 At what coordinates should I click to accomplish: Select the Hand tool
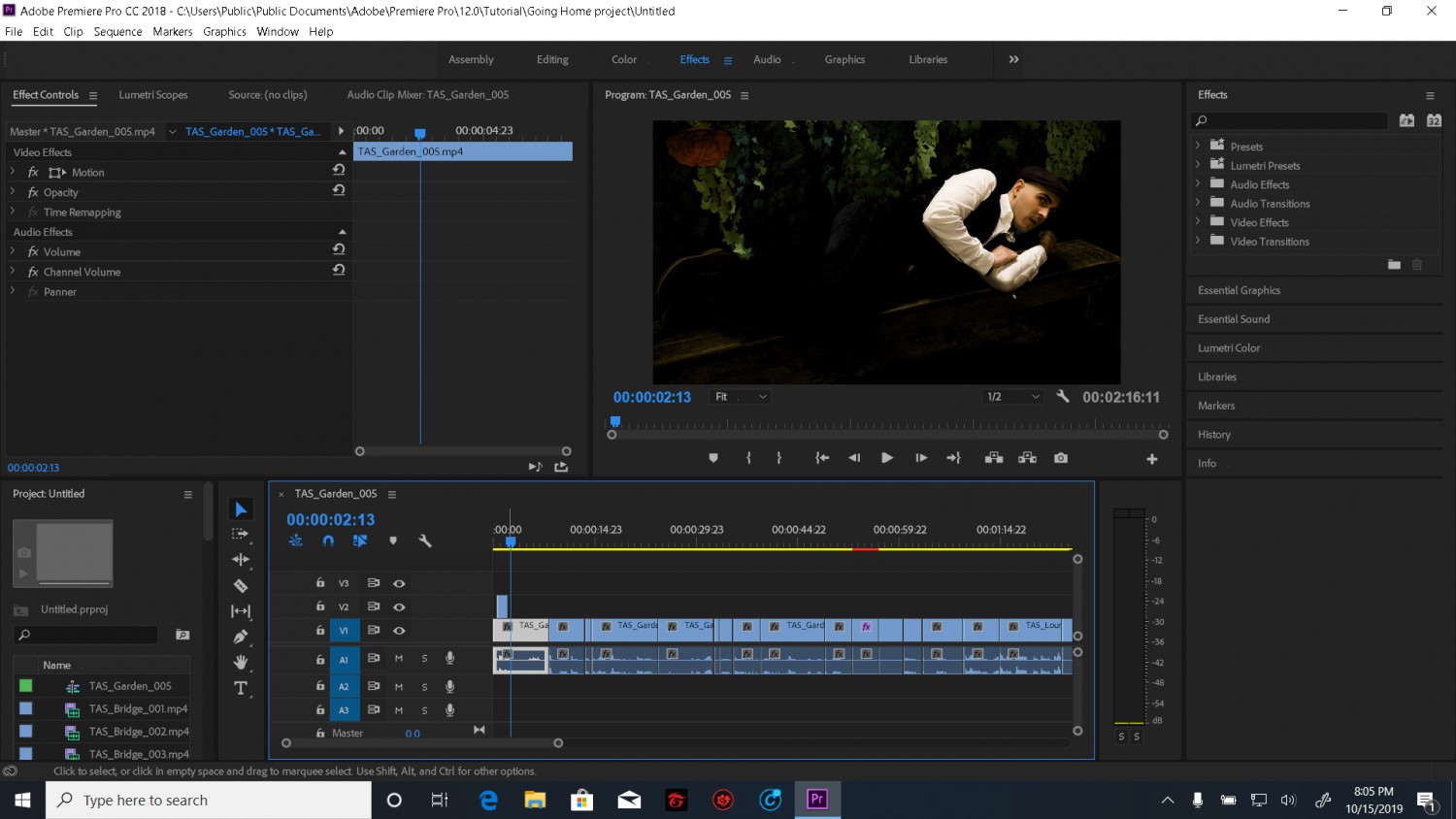pos(241,663)
